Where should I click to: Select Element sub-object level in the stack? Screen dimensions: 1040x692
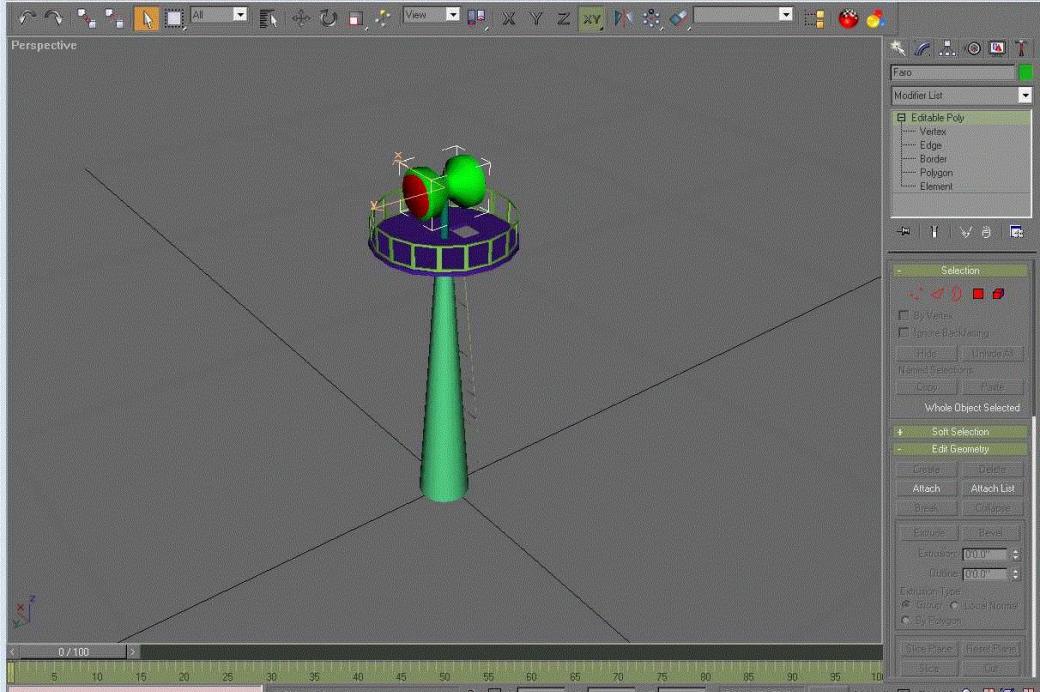936,186
